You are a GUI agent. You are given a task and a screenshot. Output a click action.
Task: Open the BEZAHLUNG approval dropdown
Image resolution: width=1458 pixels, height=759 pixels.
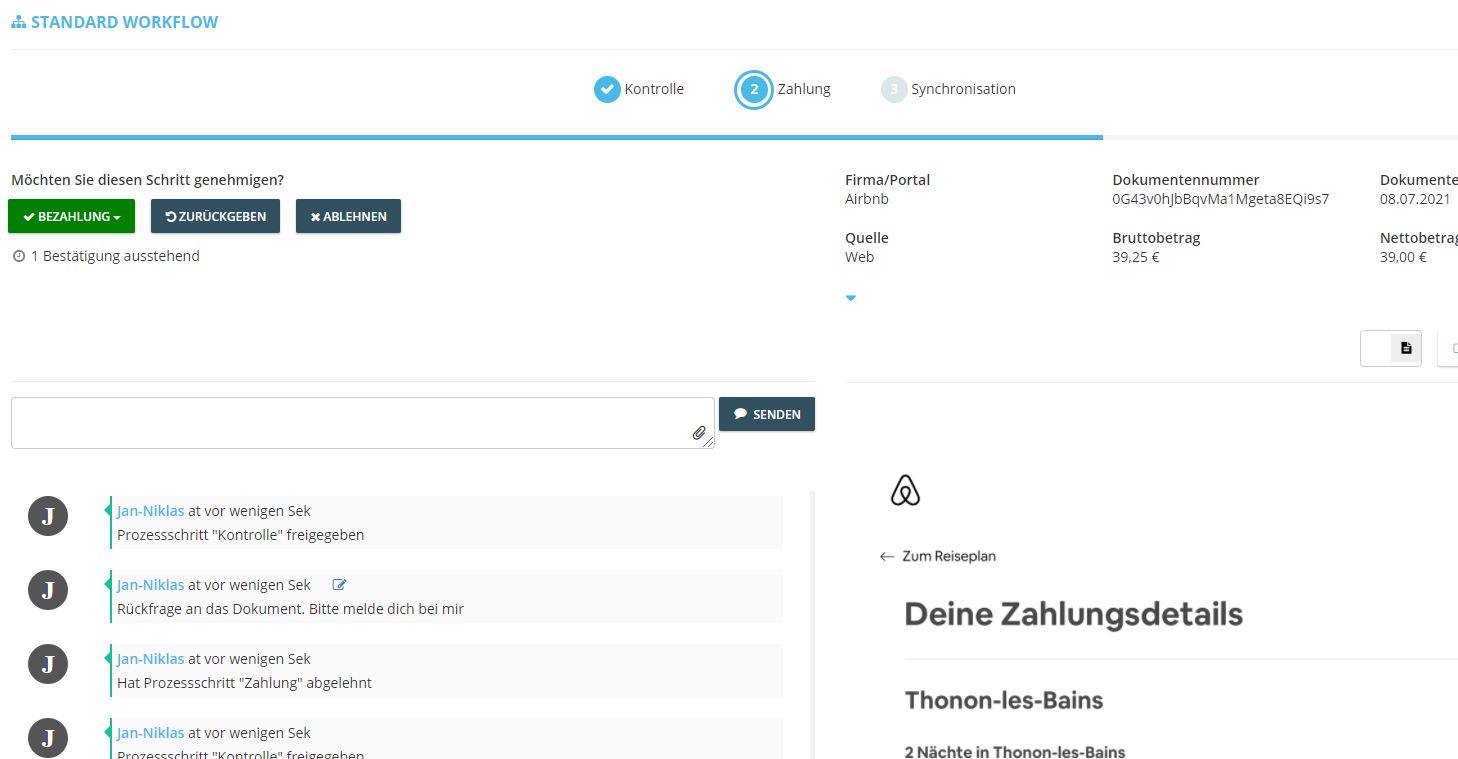(x=71, y=216)
